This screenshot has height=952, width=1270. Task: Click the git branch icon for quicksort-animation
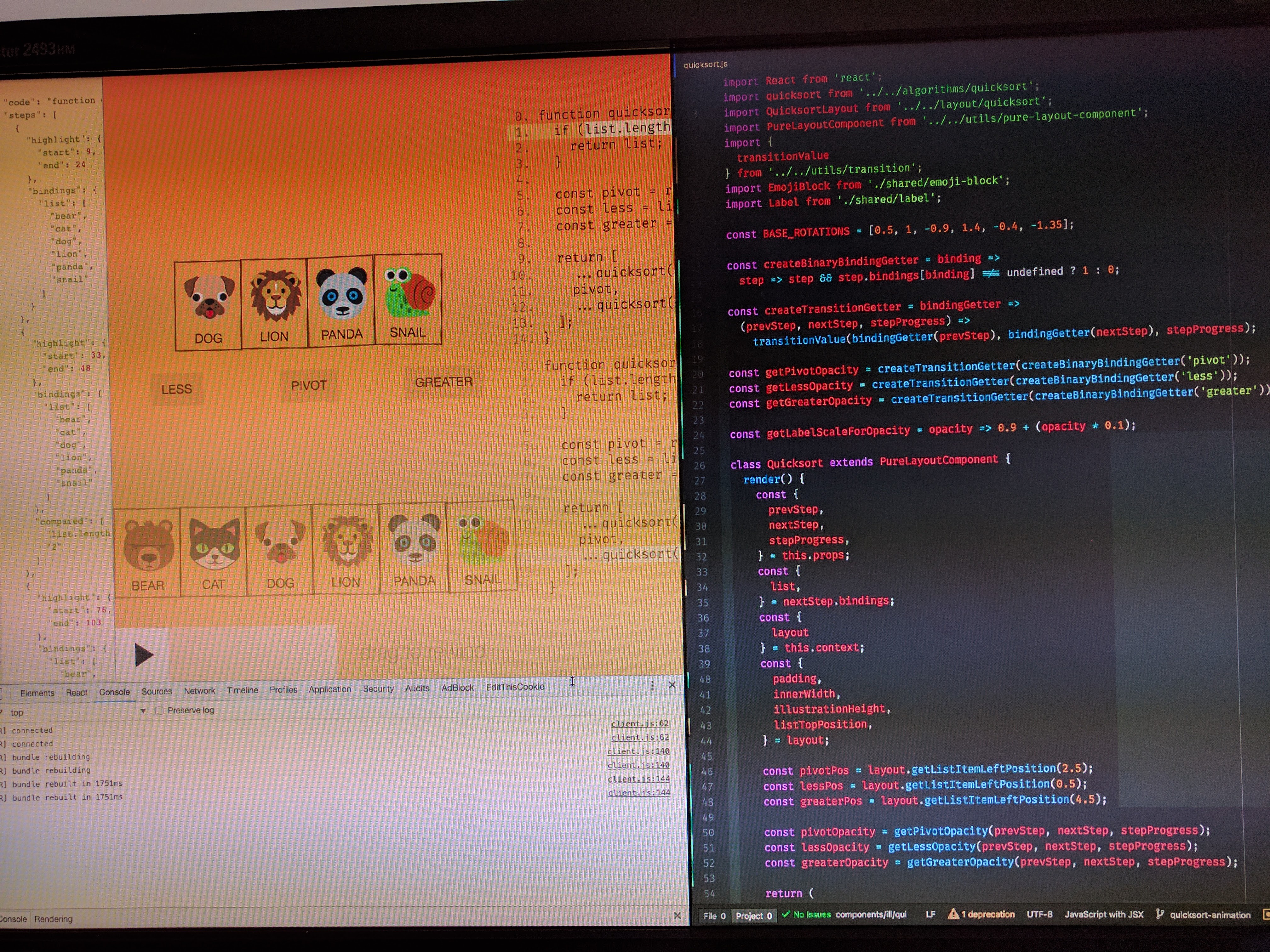1159,914
